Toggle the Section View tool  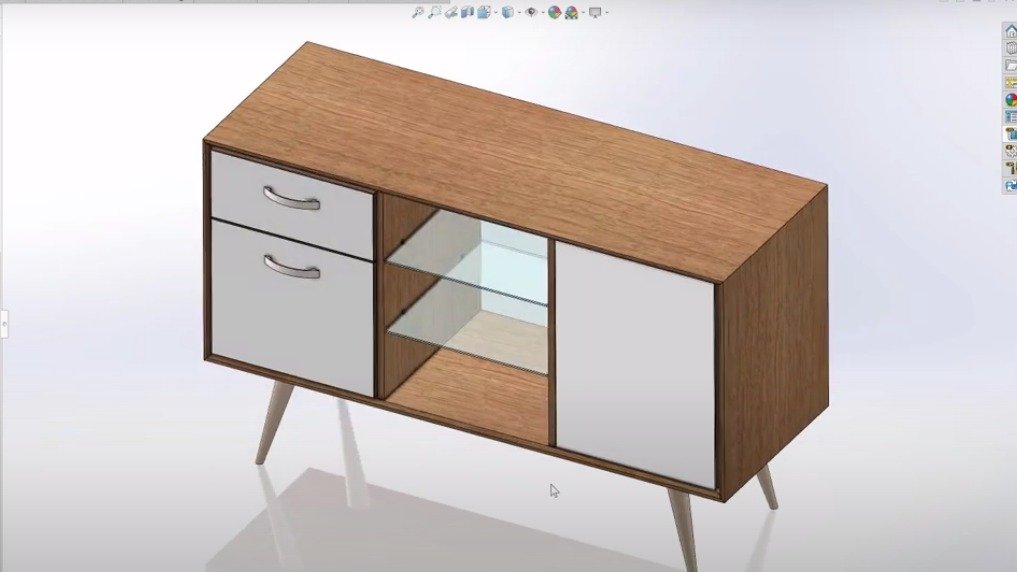(x=467, y=12)
